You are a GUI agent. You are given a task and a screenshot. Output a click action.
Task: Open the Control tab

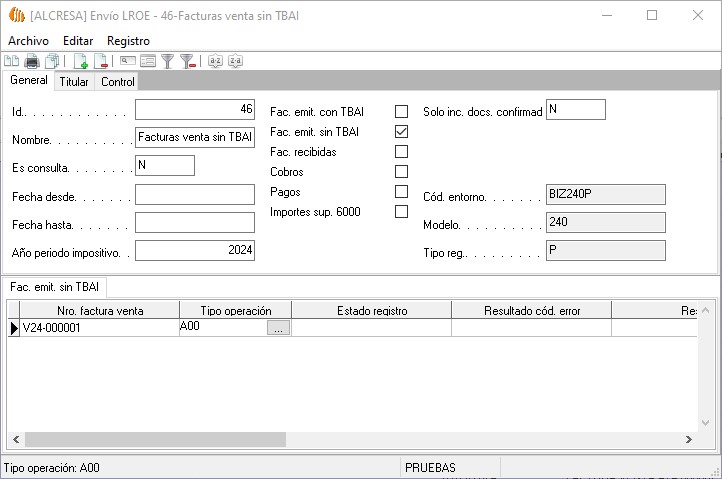117,82
